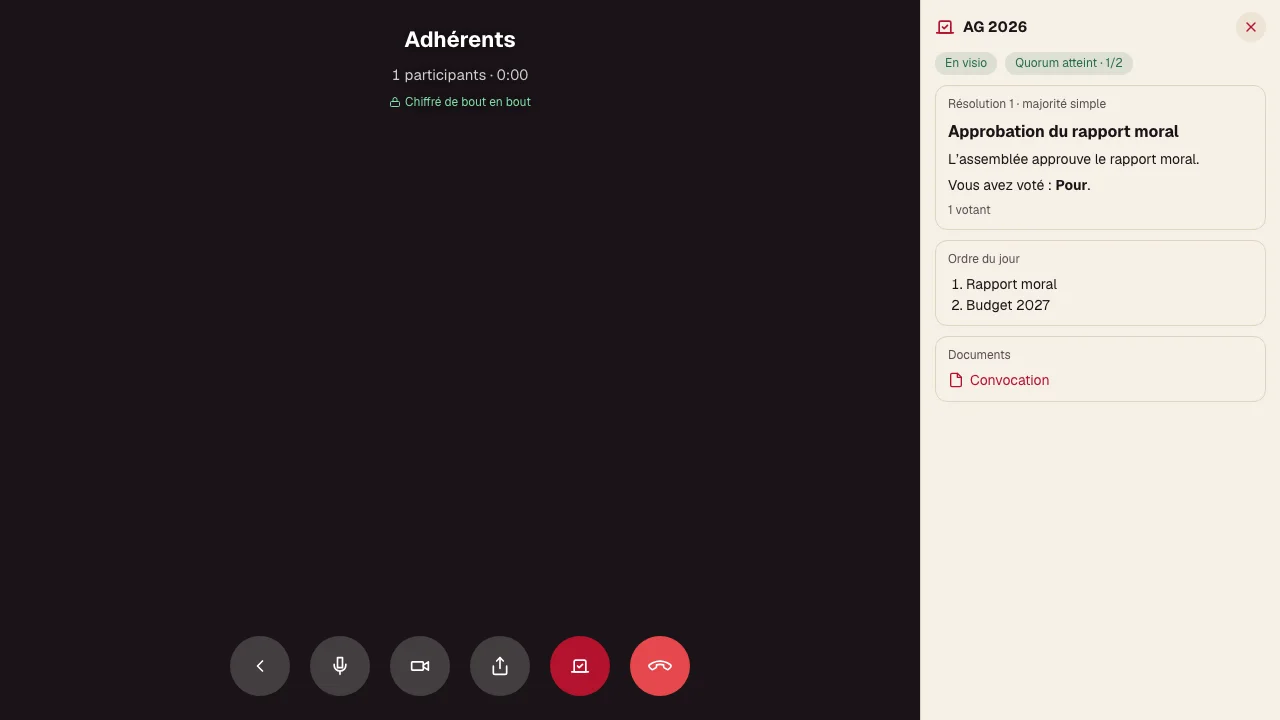Toggle the assembly vote panel button

coord(580,666)
